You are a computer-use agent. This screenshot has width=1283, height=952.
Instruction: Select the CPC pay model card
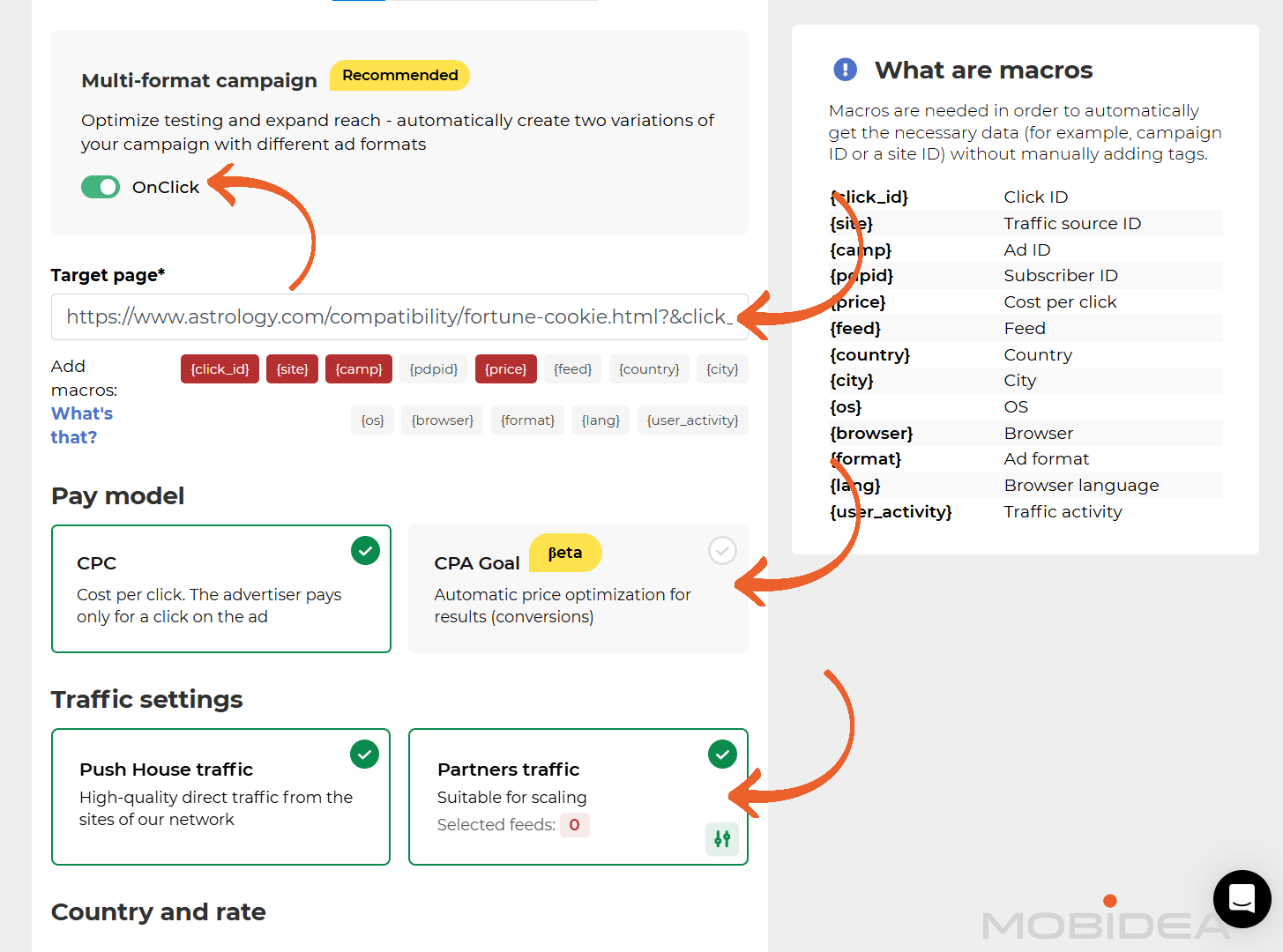point(220,589)
